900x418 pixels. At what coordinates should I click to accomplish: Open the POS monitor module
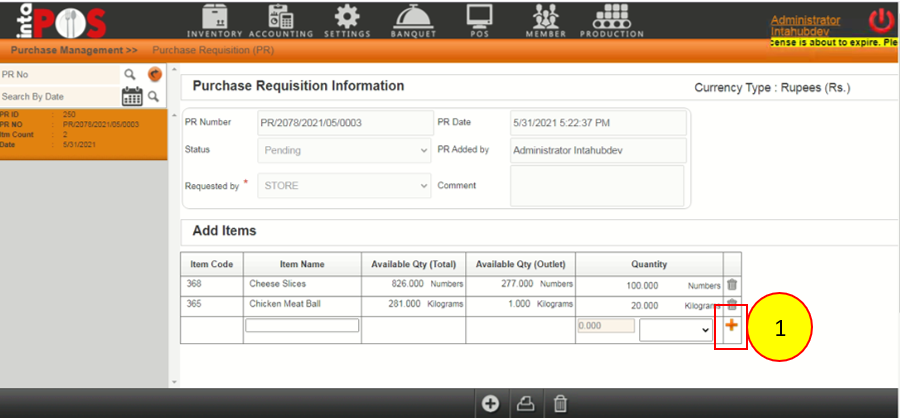pyautogui.click(x=480, y=20)
